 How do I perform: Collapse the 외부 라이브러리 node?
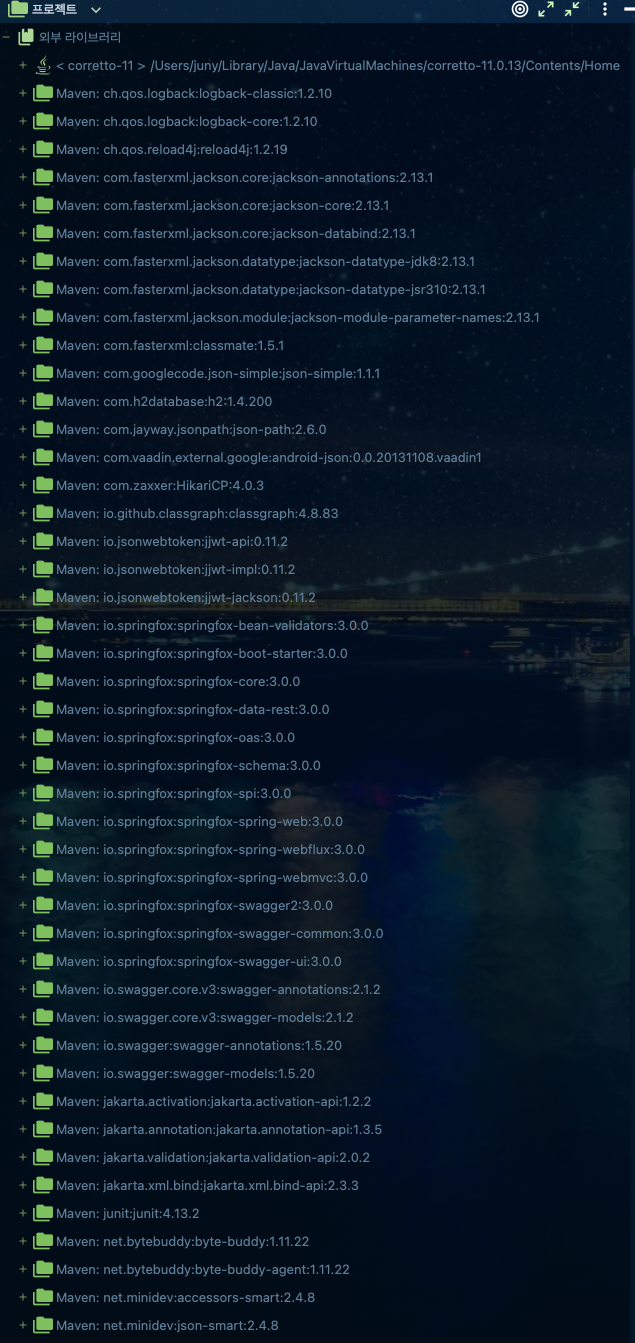(x=5, y=37)
